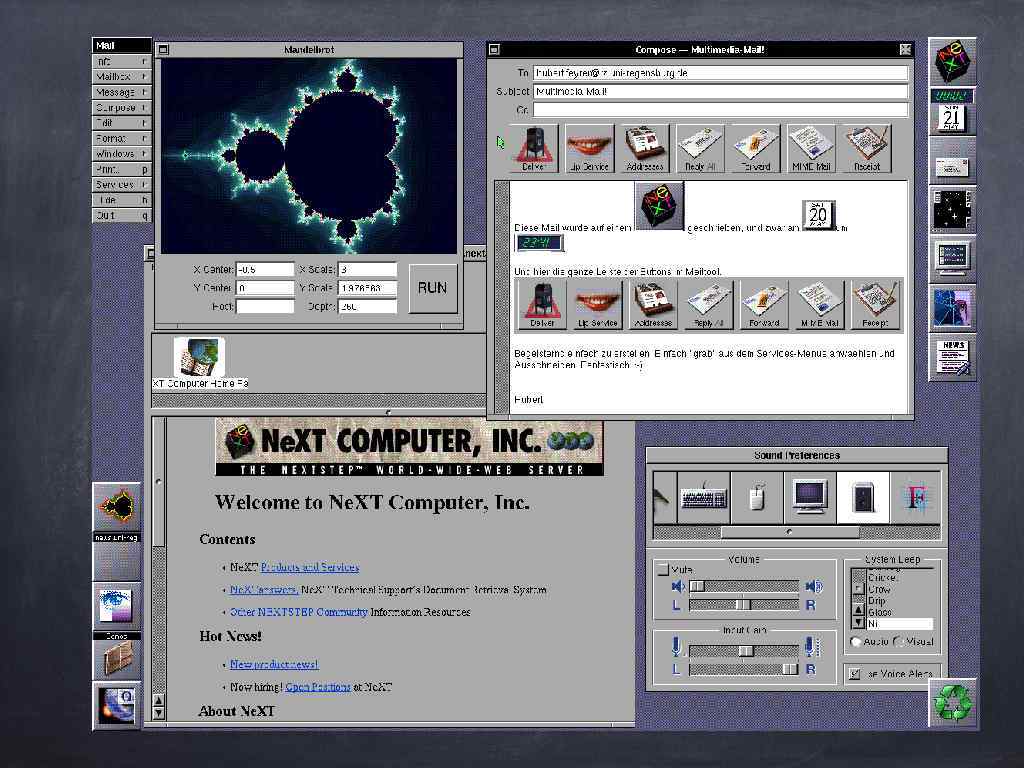
Task: Click the empty Cc field
Action: point(721,110)
